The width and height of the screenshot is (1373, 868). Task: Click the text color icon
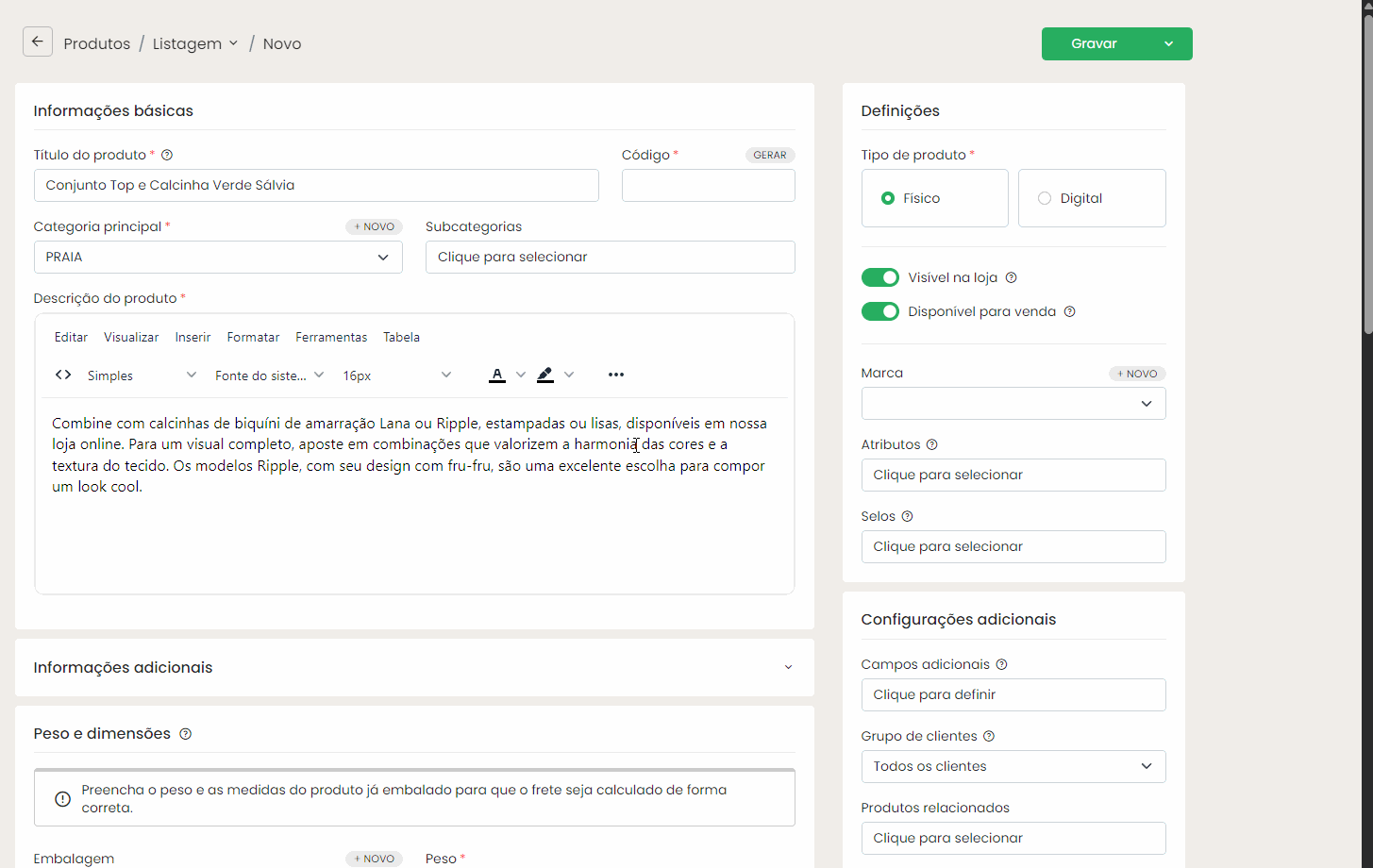tap(497, 375)
